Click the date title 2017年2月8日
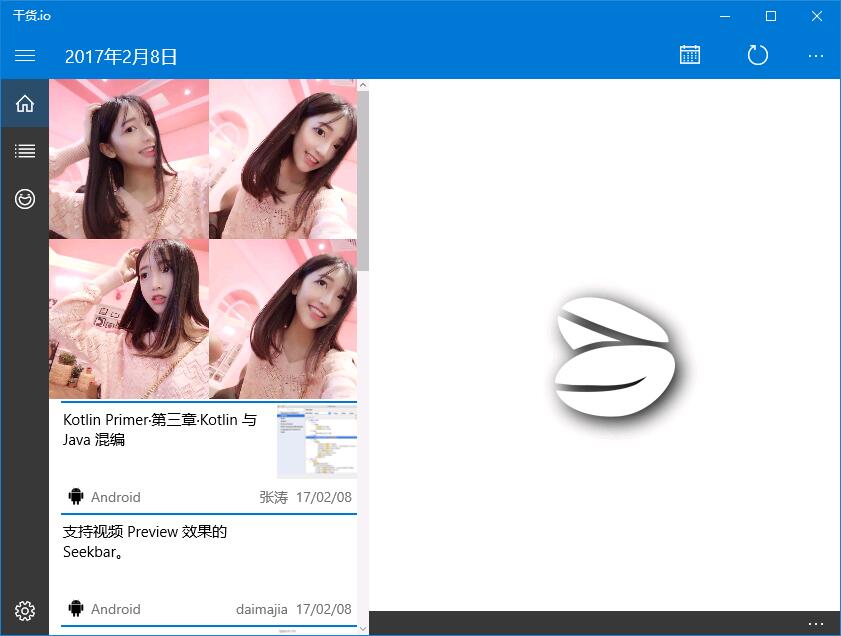This screenshot has width=841, height=636. tap(121, 56)
